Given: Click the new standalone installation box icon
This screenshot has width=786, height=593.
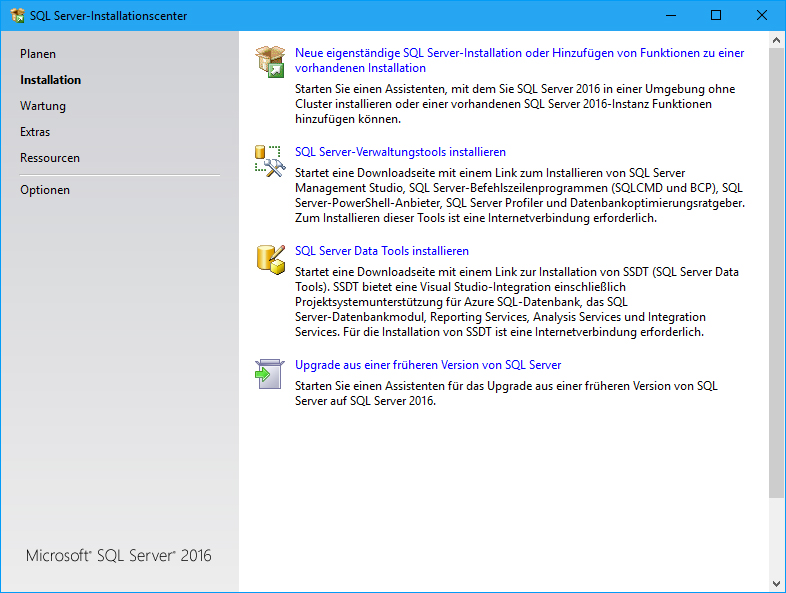Looking at the screenshot, I should 270,61.
